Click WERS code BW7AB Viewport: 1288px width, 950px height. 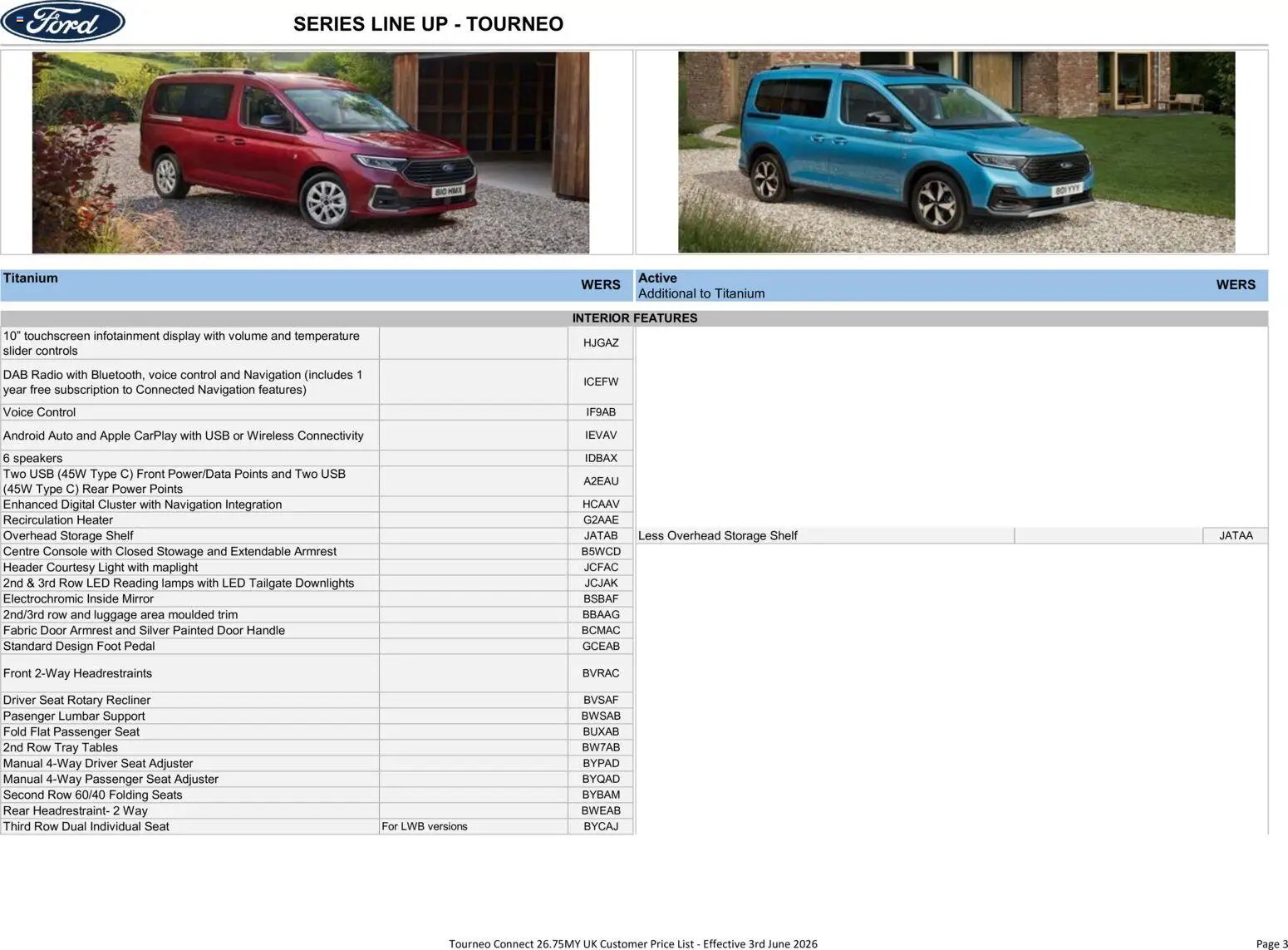pos(601,748)
